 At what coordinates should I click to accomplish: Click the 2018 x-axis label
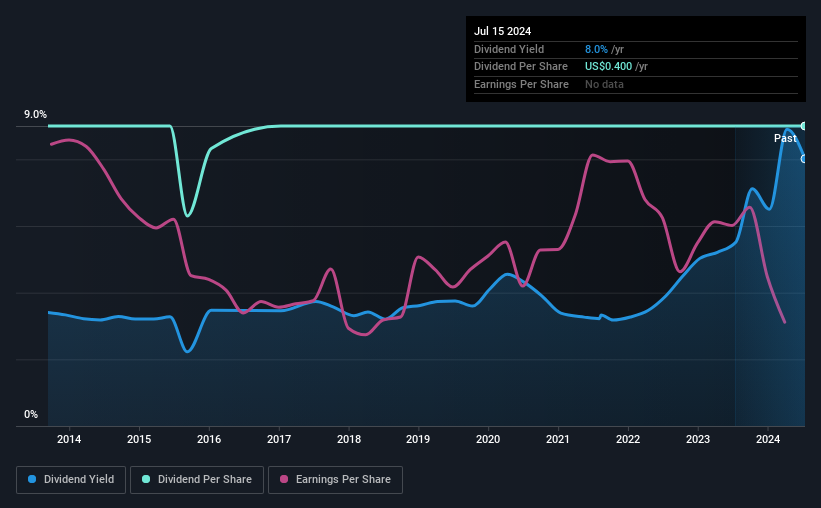click(349, 439)
